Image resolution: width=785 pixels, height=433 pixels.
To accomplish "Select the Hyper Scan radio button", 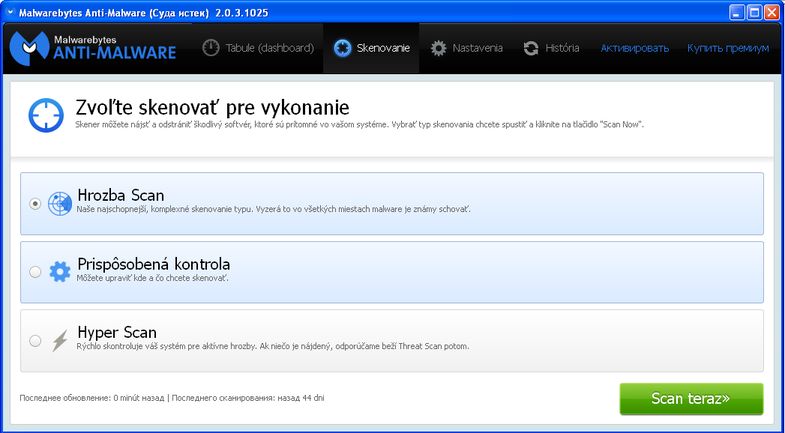I will click(x=36, y=340).
